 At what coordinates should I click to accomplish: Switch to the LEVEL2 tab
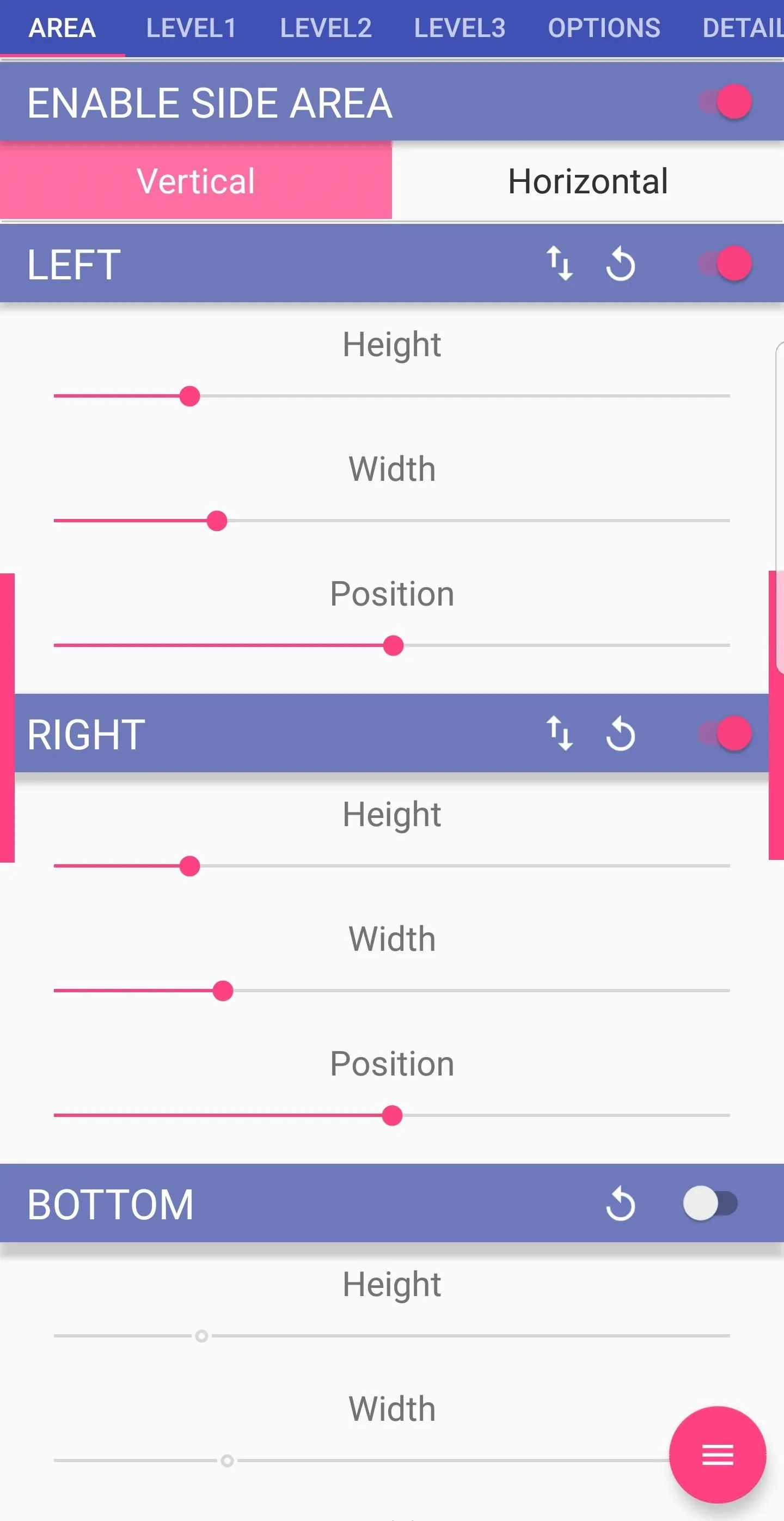(326, 28)
